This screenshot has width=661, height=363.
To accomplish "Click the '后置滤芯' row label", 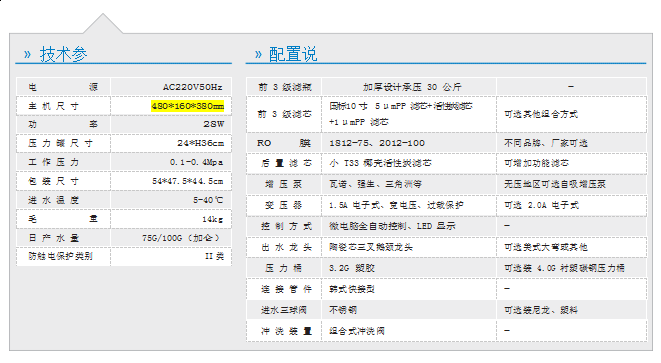I will (x=286, y=163).
